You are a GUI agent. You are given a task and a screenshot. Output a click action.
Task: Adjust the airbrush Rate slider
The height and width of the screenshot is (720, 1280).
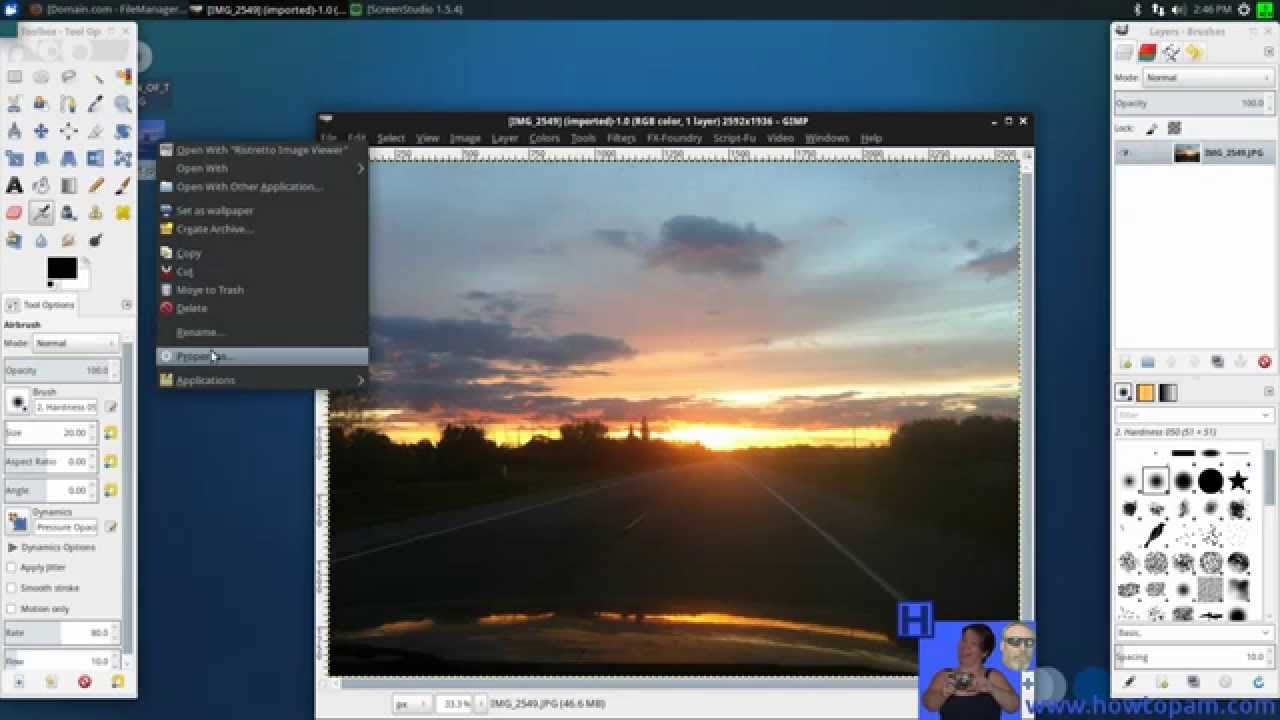click(61, 633)
